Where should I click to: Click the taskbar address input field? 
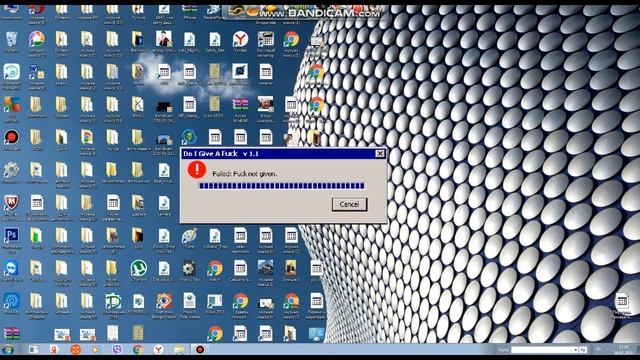point(544,350)
